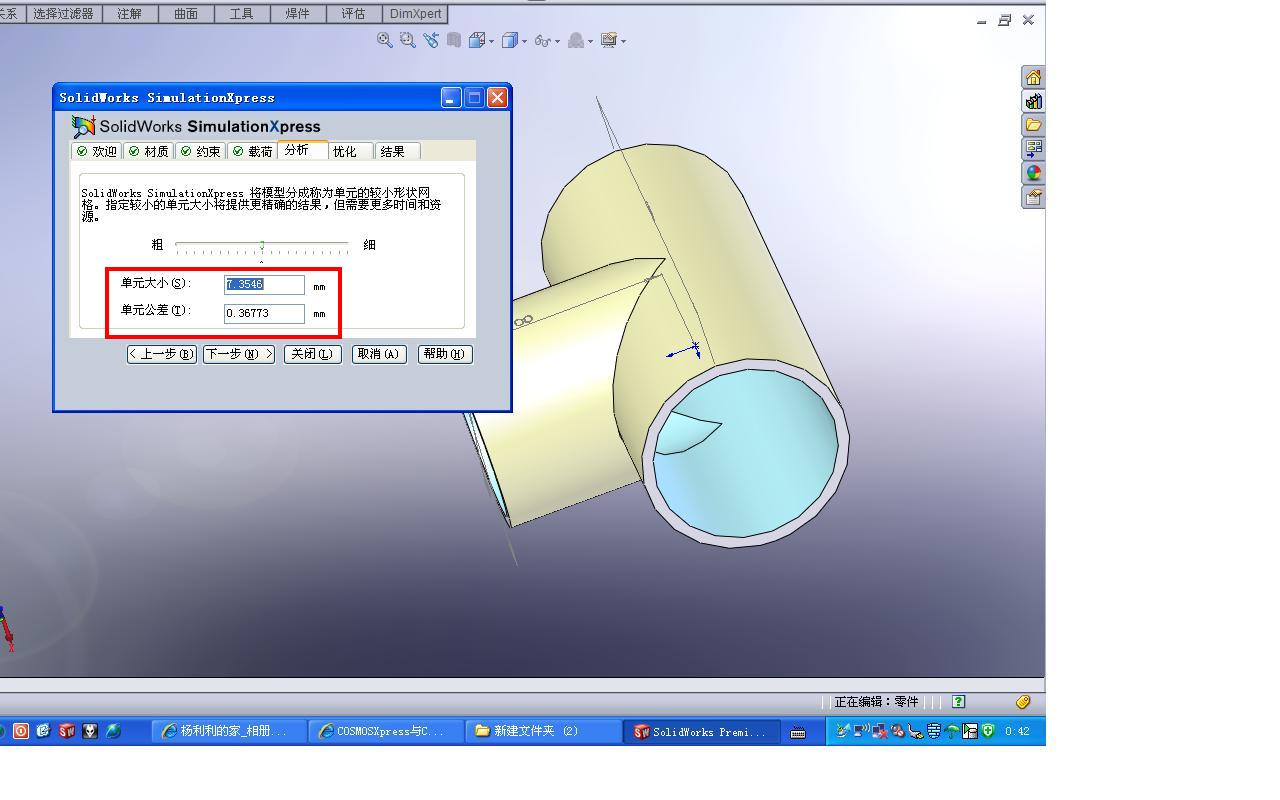
Task: Switch to the 载荷 tab
Action: click(x=253, y=151)
